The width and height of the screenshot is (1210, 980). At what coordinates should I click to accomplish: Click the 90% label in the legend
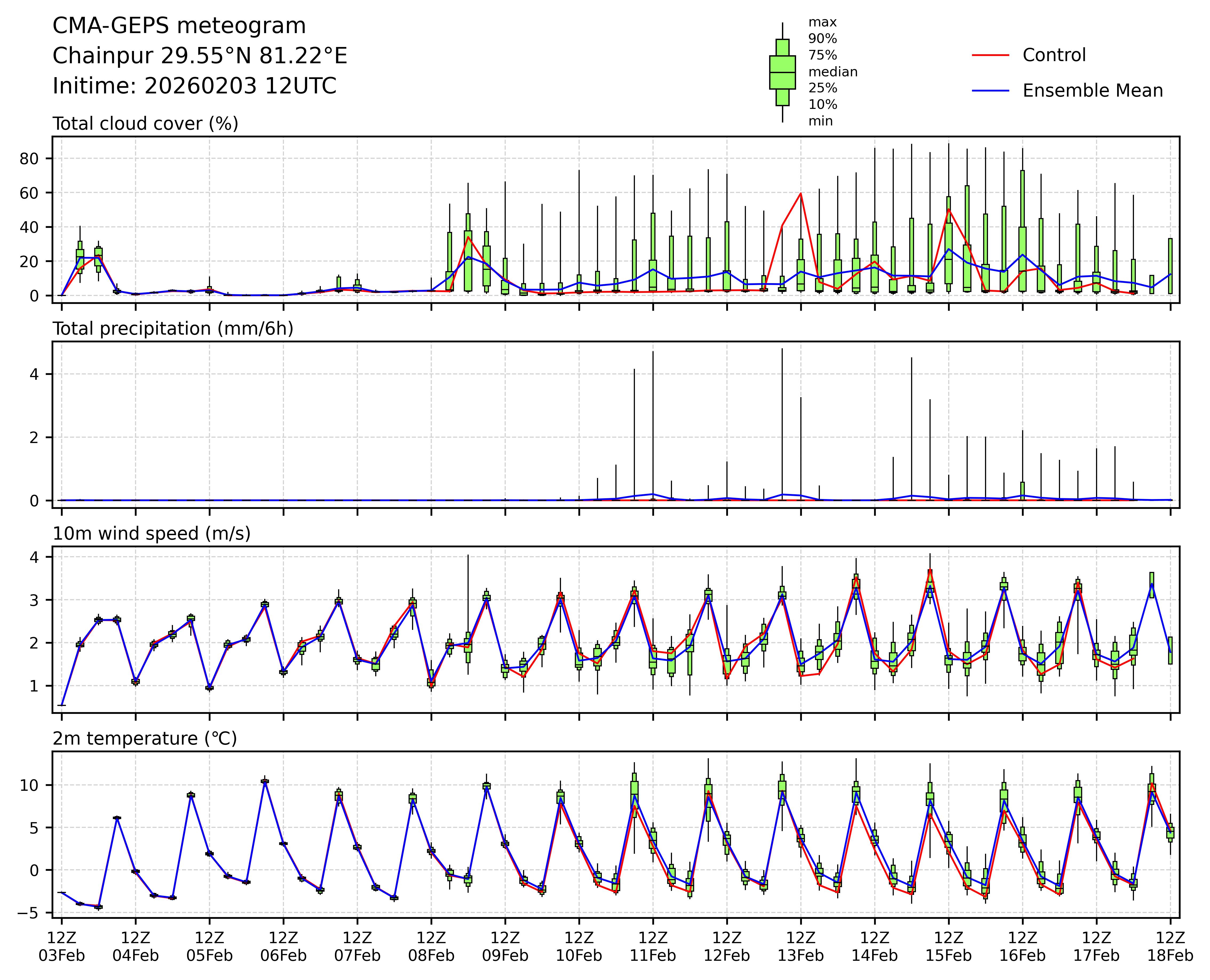pyautogui.click(x=822, y=39)
